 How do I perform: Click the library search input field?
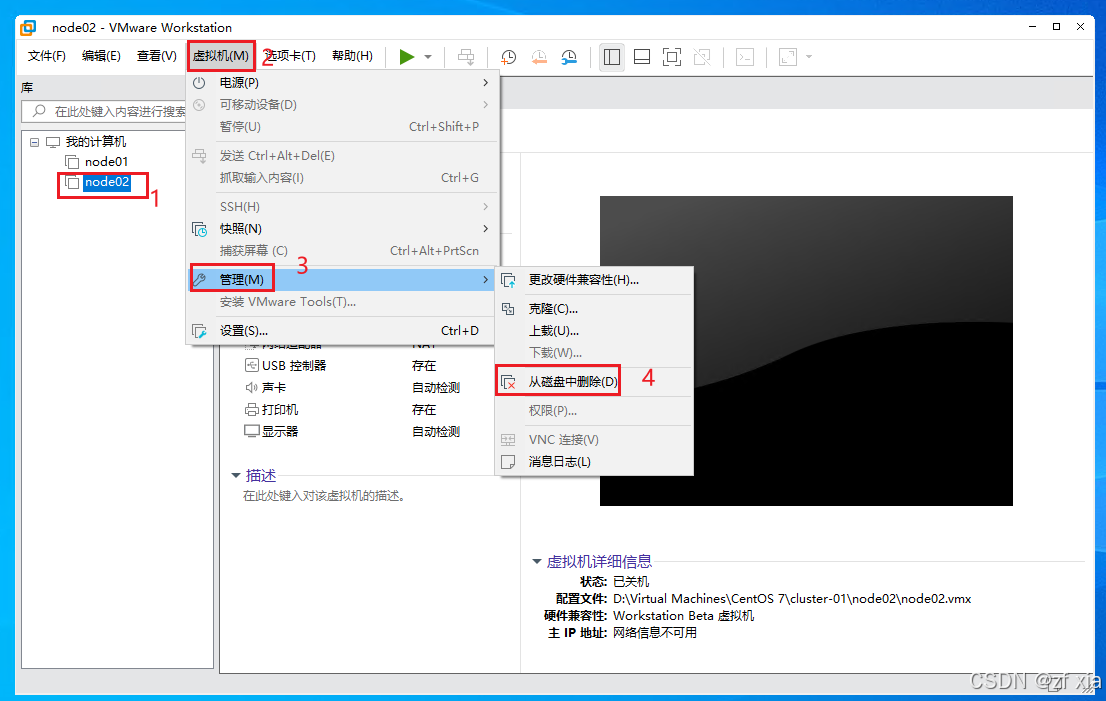(x=106, y=111)
